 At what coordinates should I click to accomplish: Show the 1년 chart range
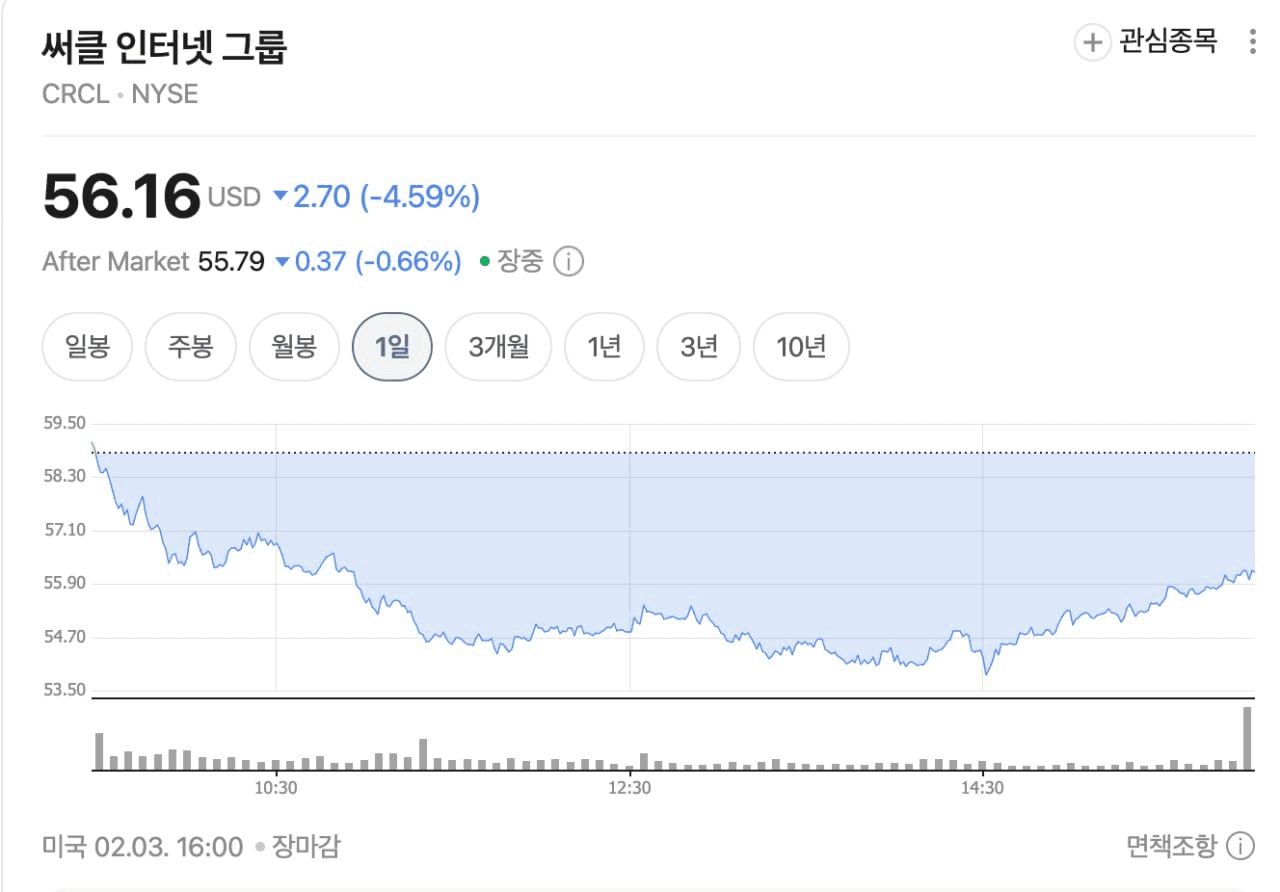click(604, 348)
